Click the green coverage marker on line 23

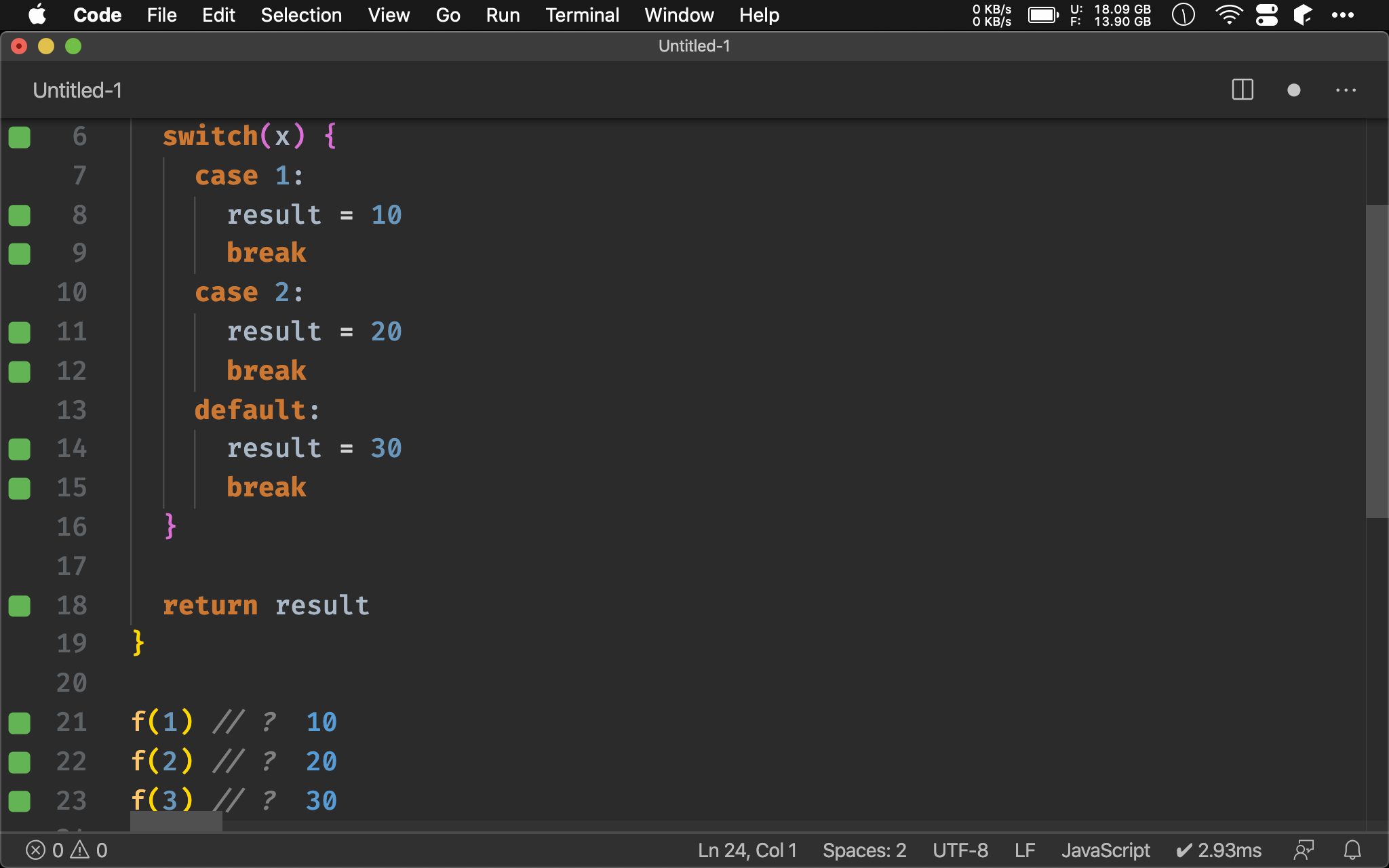coord(20,802)
